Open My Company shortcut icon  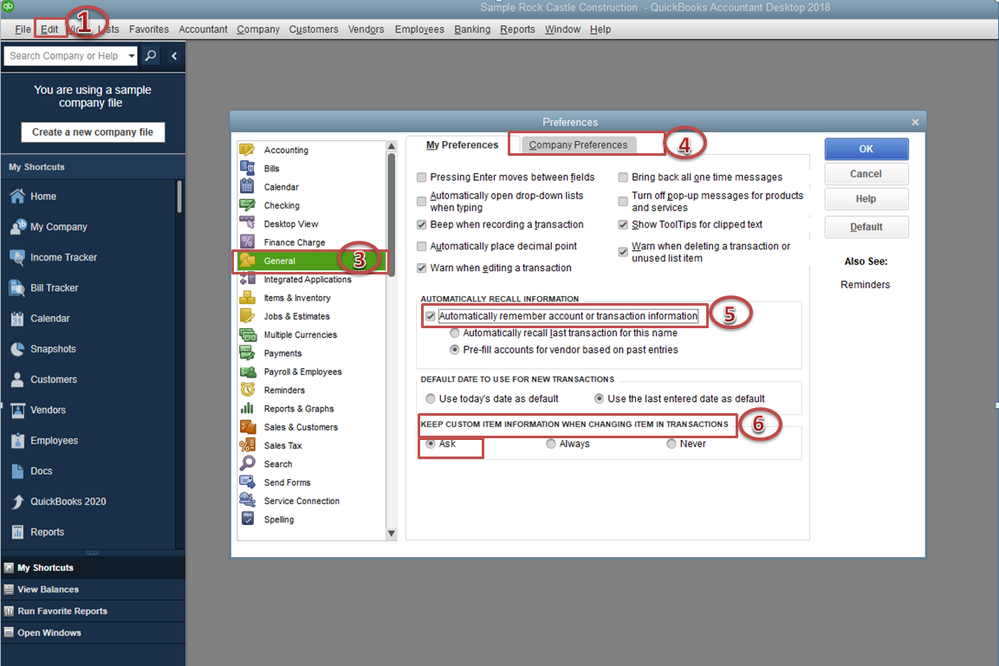[18, 227]
